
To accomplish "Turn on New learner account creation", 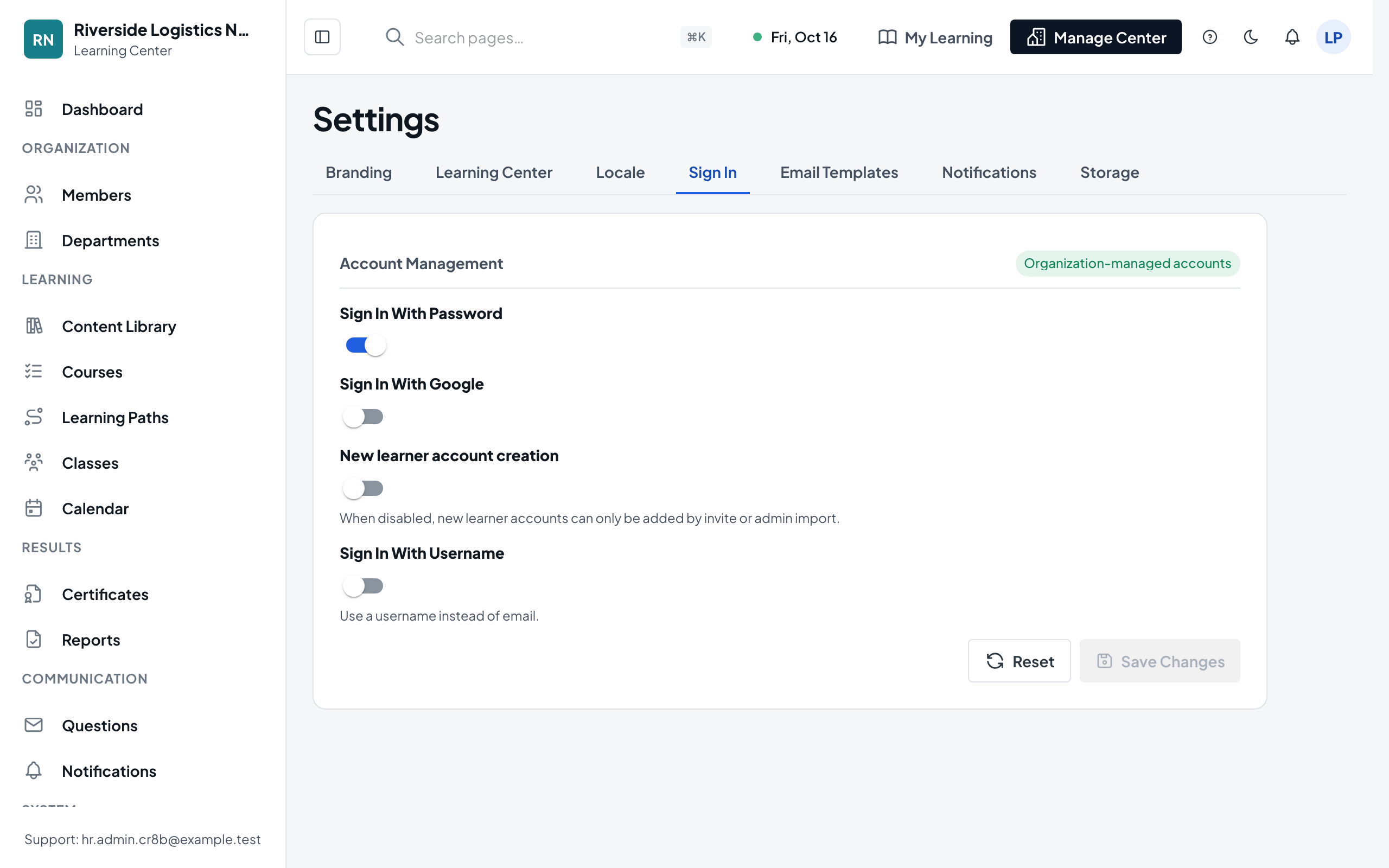I will 363,489.
